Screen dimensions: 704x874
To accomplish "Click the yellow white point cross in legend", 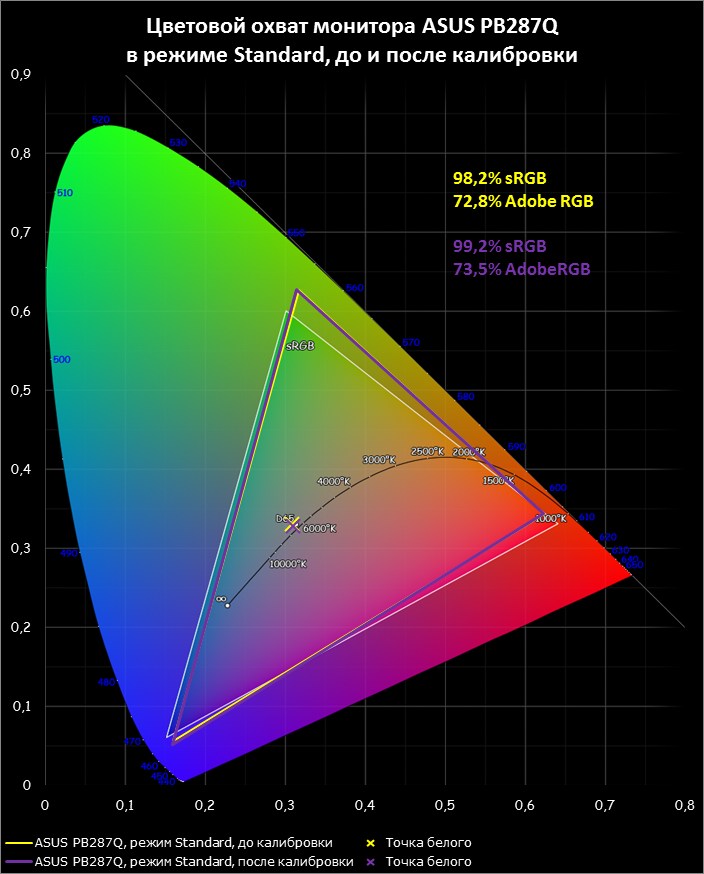I will coord(373,842).
